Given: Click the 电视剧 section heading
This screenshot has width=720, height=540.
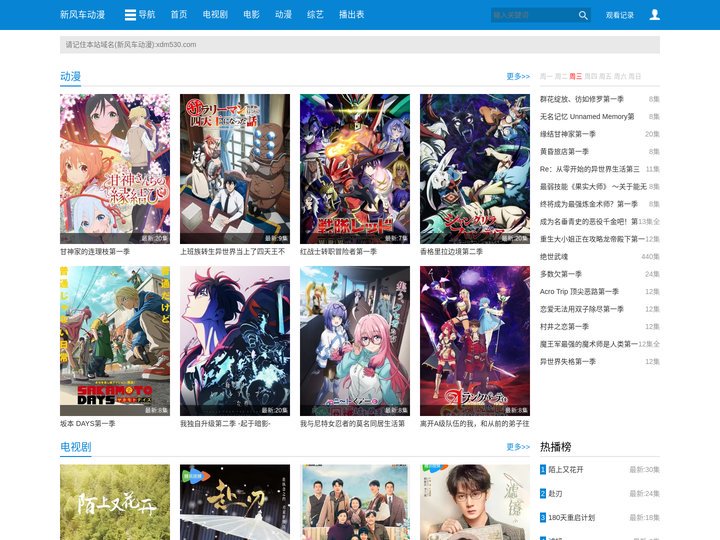Looking at the screenshot, I should 76,447.
